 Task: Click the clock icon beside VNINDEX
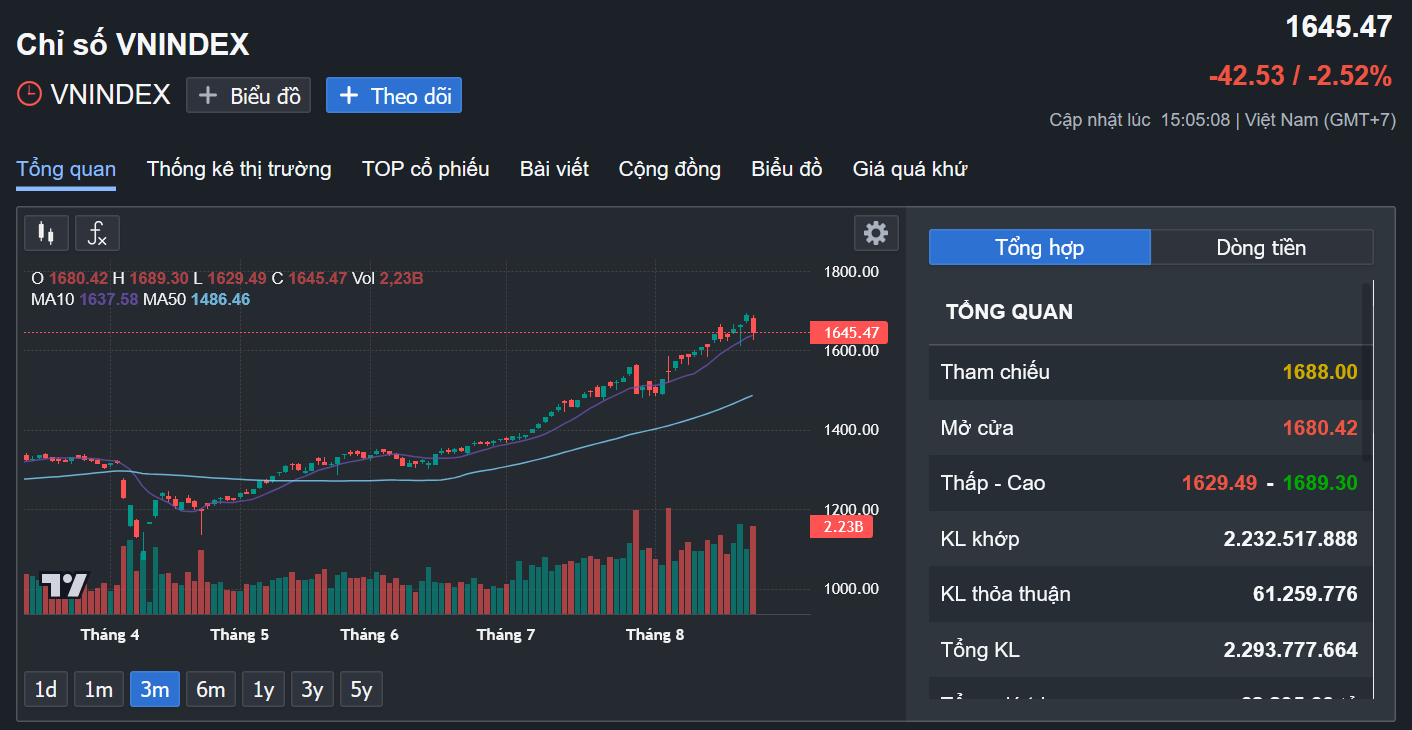pos(30,94)
